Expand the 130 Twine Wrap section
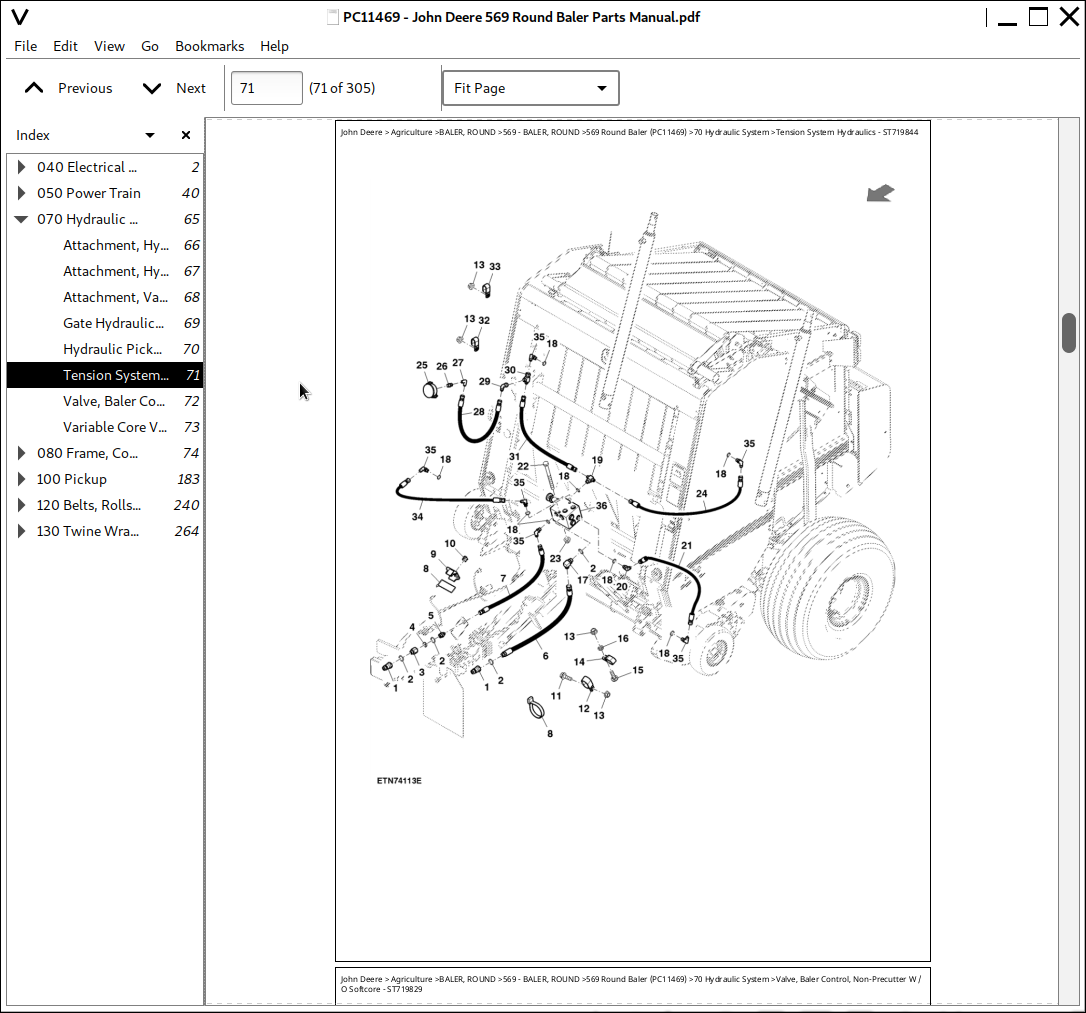1086x1013 pixels. [21, 531]
